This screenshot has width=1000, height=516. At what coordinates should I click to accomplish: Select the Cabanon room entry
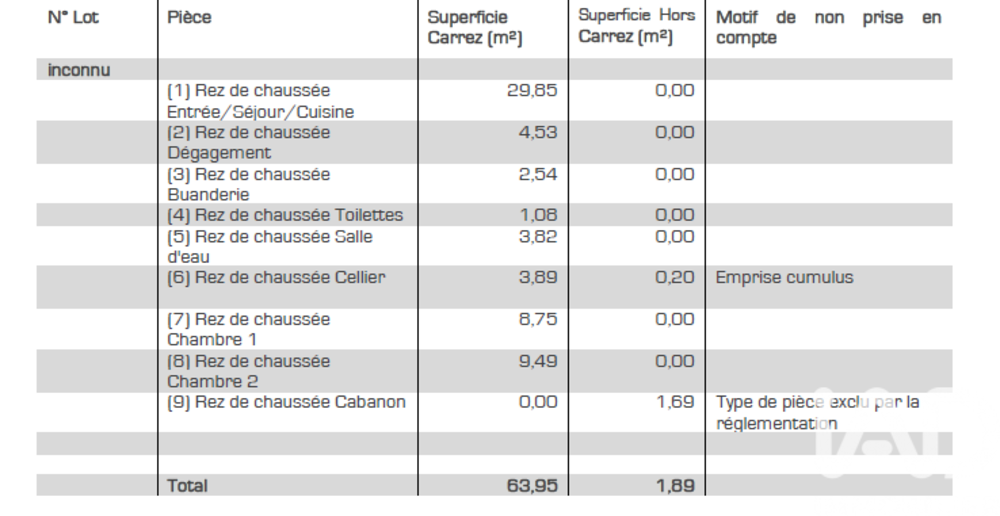point(285,402)
